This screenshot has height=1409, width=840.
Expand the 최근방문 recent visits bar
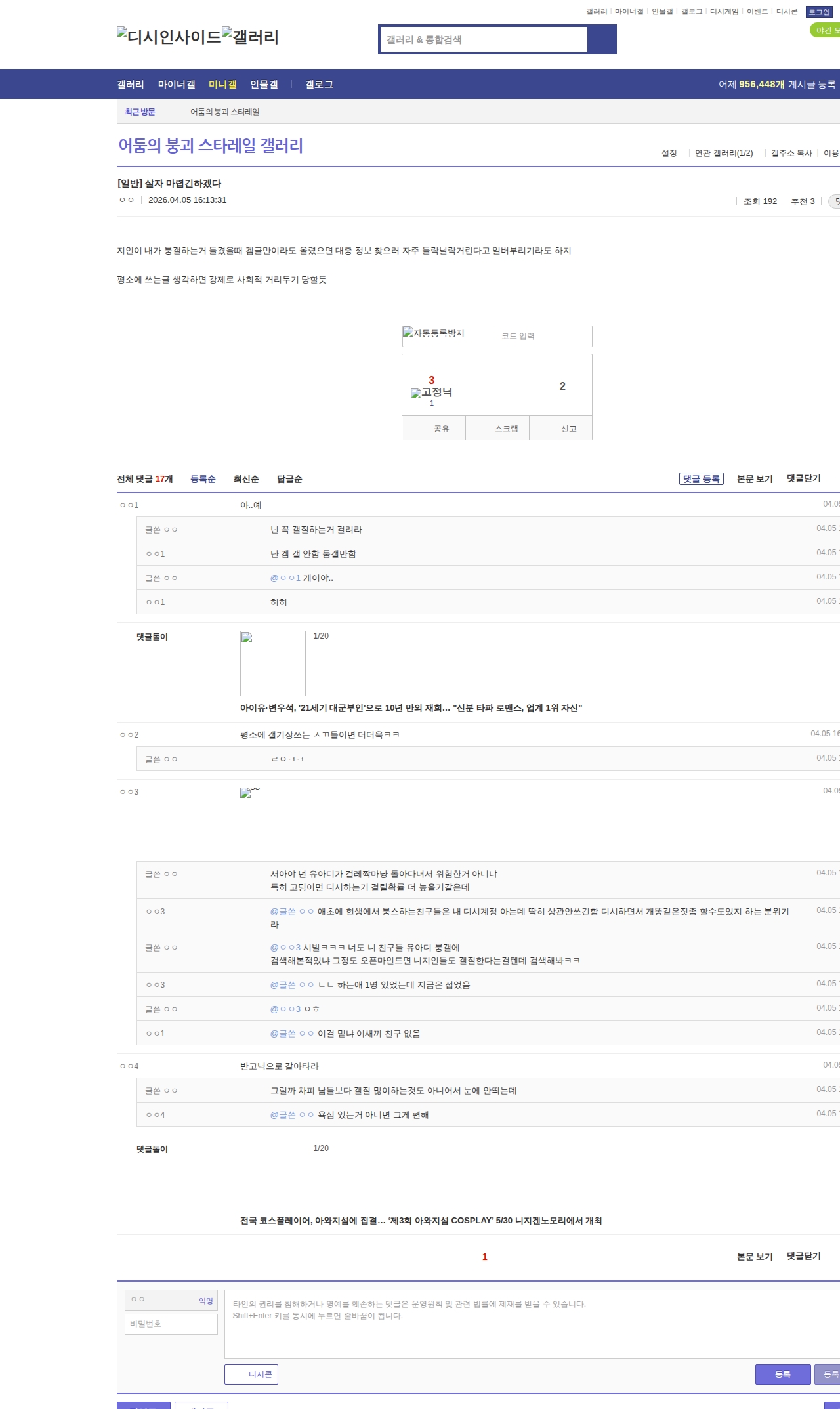pyautogui.click(x=140, y=112)
